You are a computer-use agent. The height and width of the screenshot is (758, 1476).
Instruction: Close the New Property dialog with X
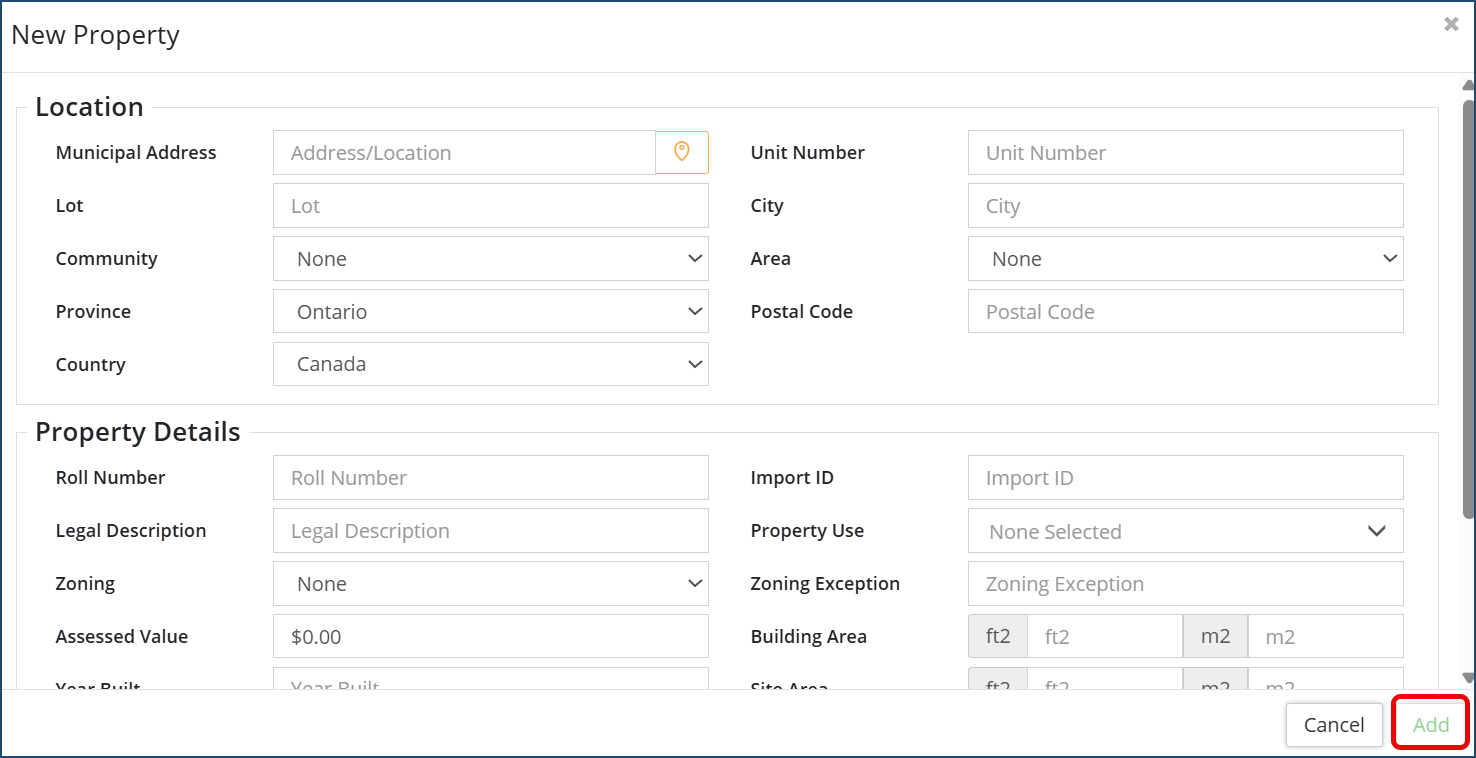click(x=1451, y=25)
